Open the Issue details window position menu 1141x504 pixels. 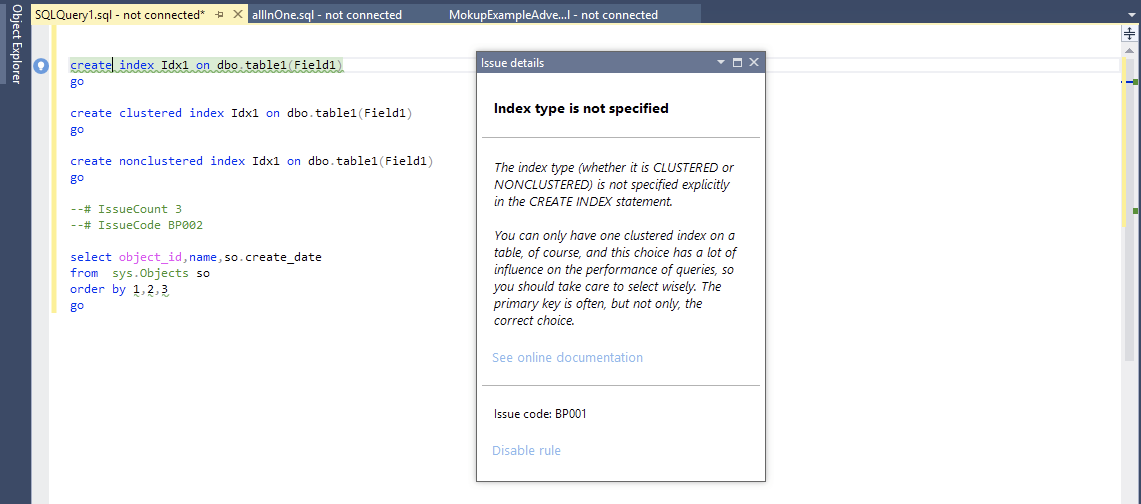coord(720,63)
